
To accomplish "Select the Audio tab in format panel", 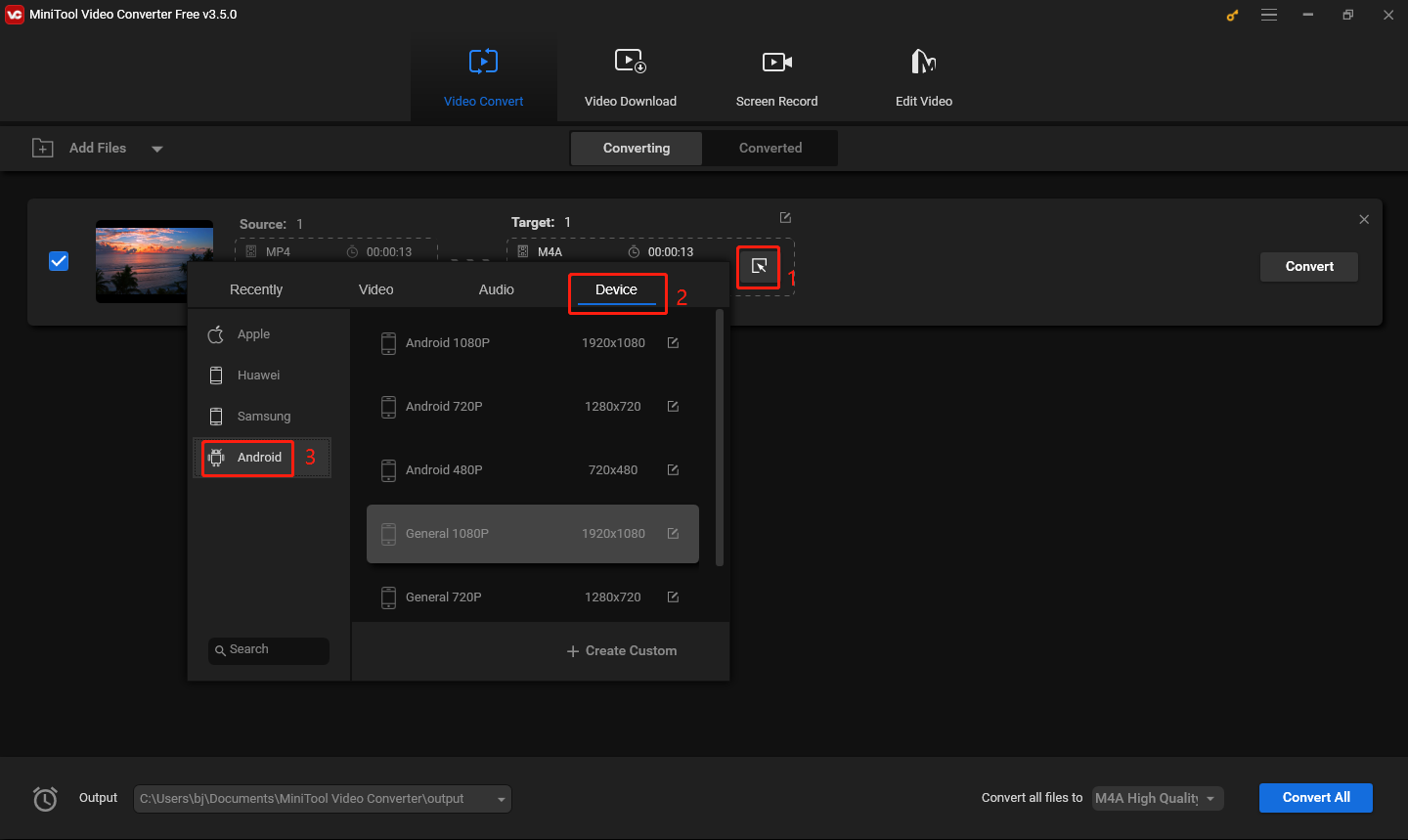I will 497,289.
